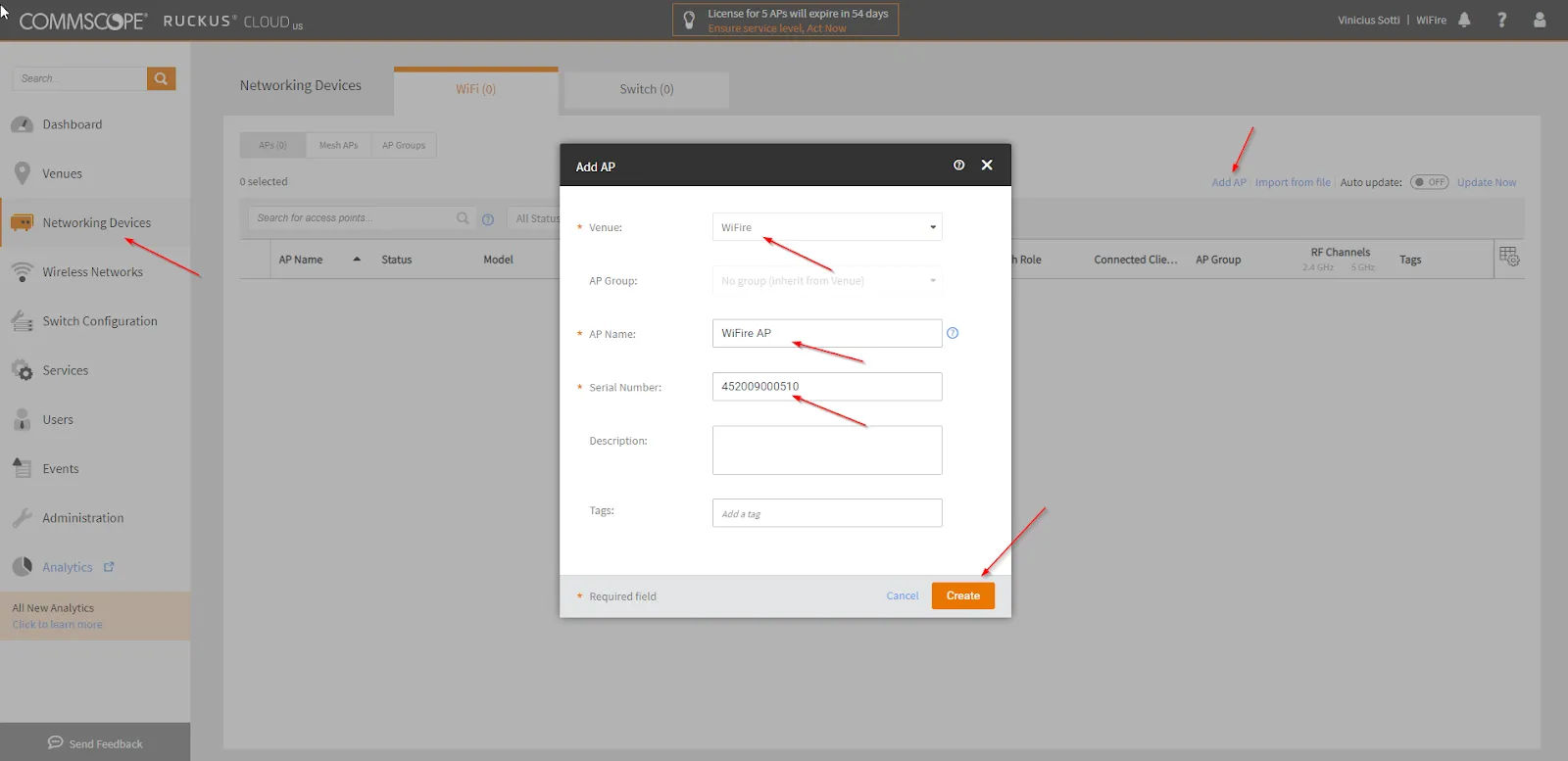Open the All Status filter dropdown
This screenshot has height=761, width=1568.
click(535, 218)
